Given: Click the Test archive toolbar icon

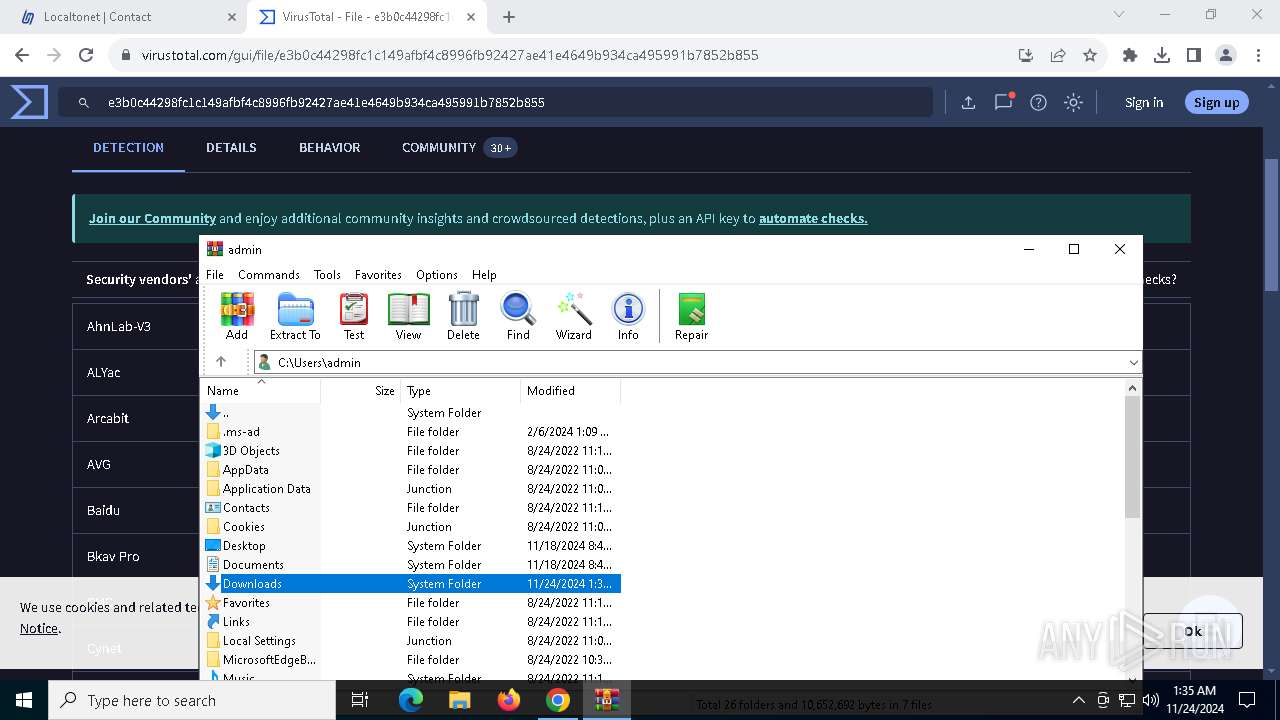Looking at the screenshot, I should pyautogui.click(x=354, y=316).
